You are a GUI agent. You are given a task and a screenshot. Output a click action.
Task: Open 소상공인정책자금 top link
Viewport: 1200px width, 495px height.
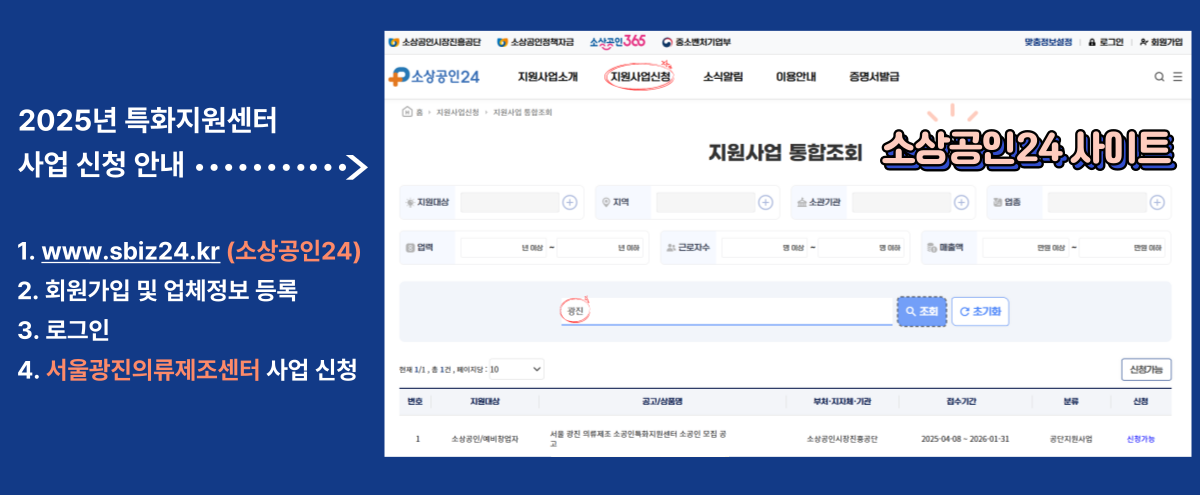[538, 42]
